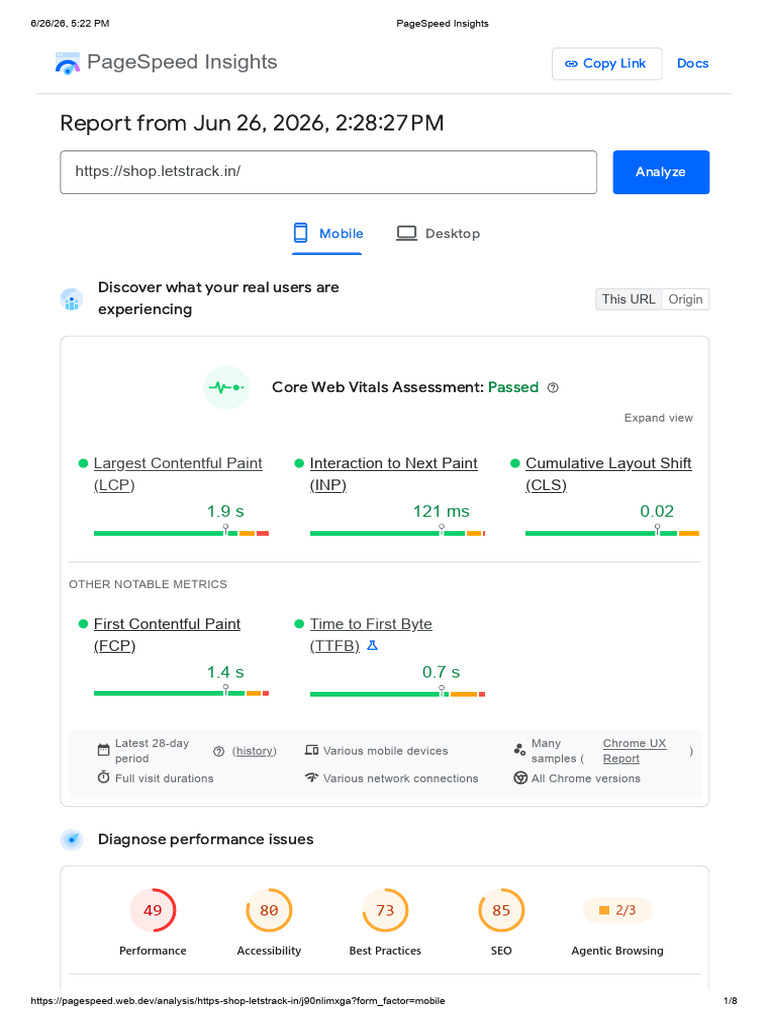Click the INP value 121 ms
This screenshot has height=1024, width=768.
pyautogui.click(x=441, y=511)
